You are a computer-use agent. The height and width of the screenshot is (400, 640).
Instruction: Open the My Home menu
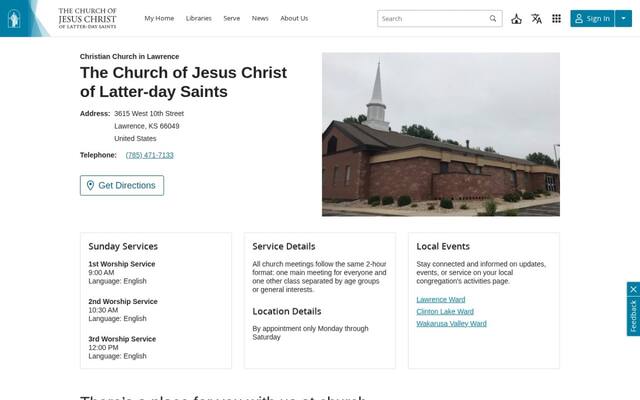click(159, 18)
